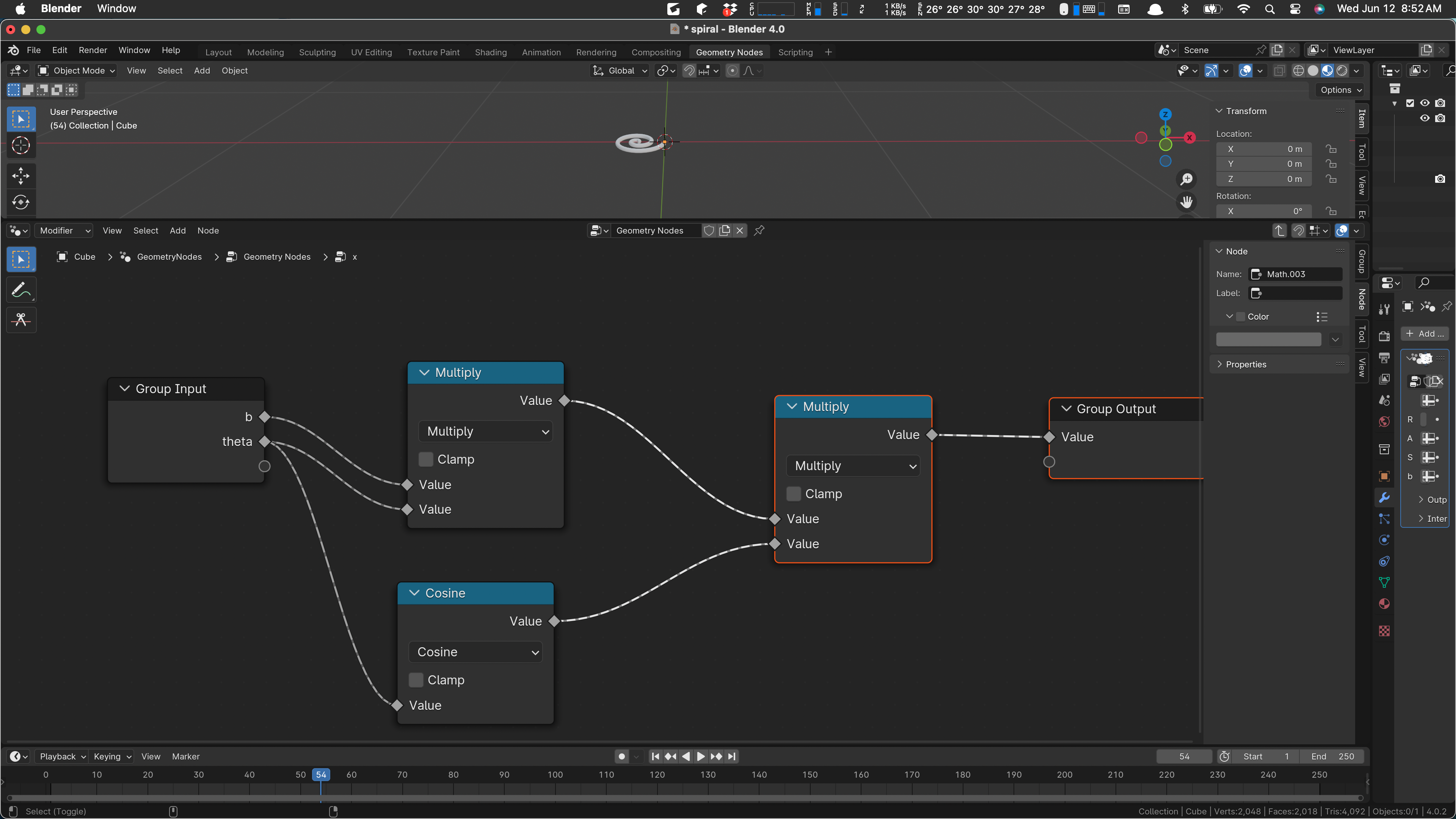Open the Object Data properties tab
This screenshot has width=1456, height=819.
pos(1384,582)
